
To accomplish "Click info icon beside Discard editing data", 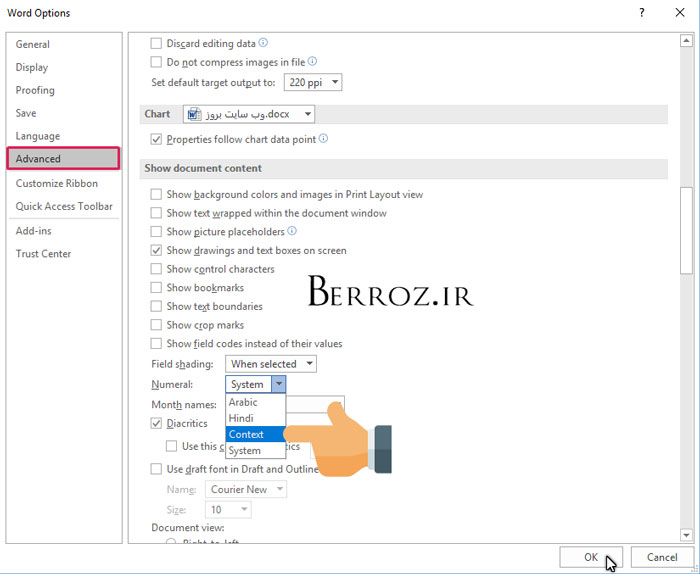I will point(264,43).
